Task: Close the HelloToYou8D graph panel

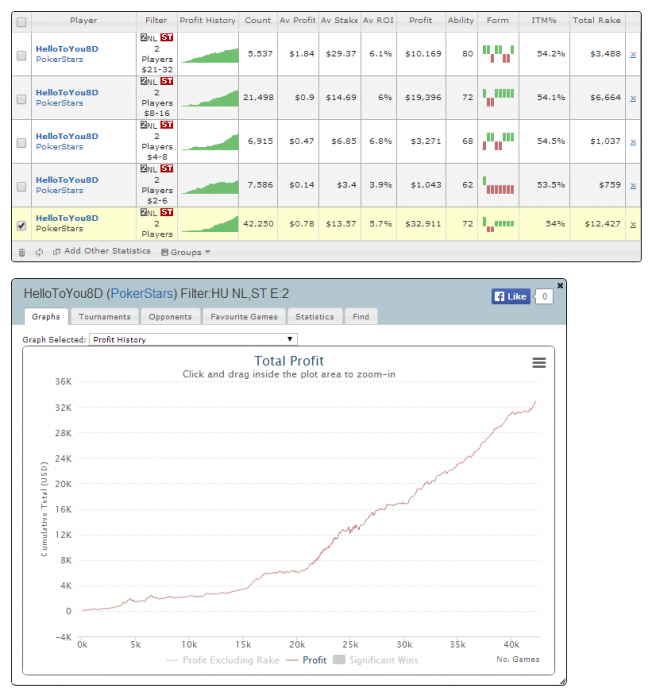Action: [x=560, y=285]
